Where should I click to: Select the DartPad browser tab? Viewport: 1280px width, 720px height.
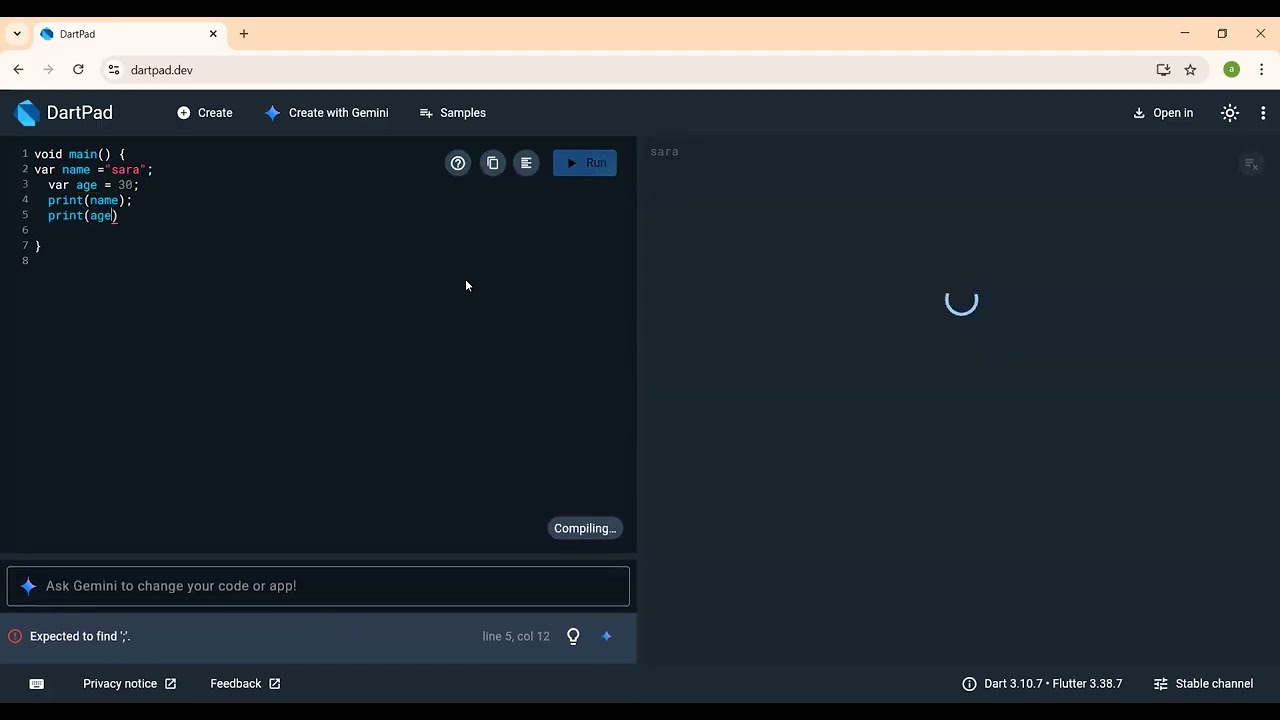pyautogui.click(x=129, y=34)
